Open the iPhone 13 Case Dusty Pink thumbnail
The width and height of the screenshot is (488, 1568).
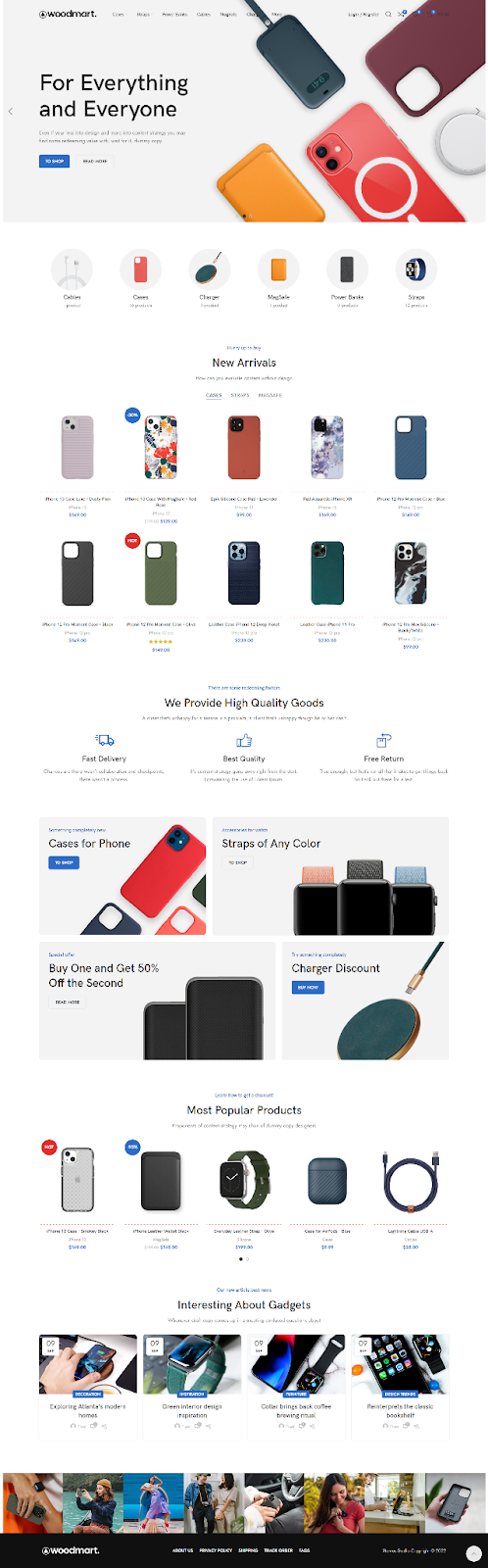pyautogui.click(x=77, y=448)
